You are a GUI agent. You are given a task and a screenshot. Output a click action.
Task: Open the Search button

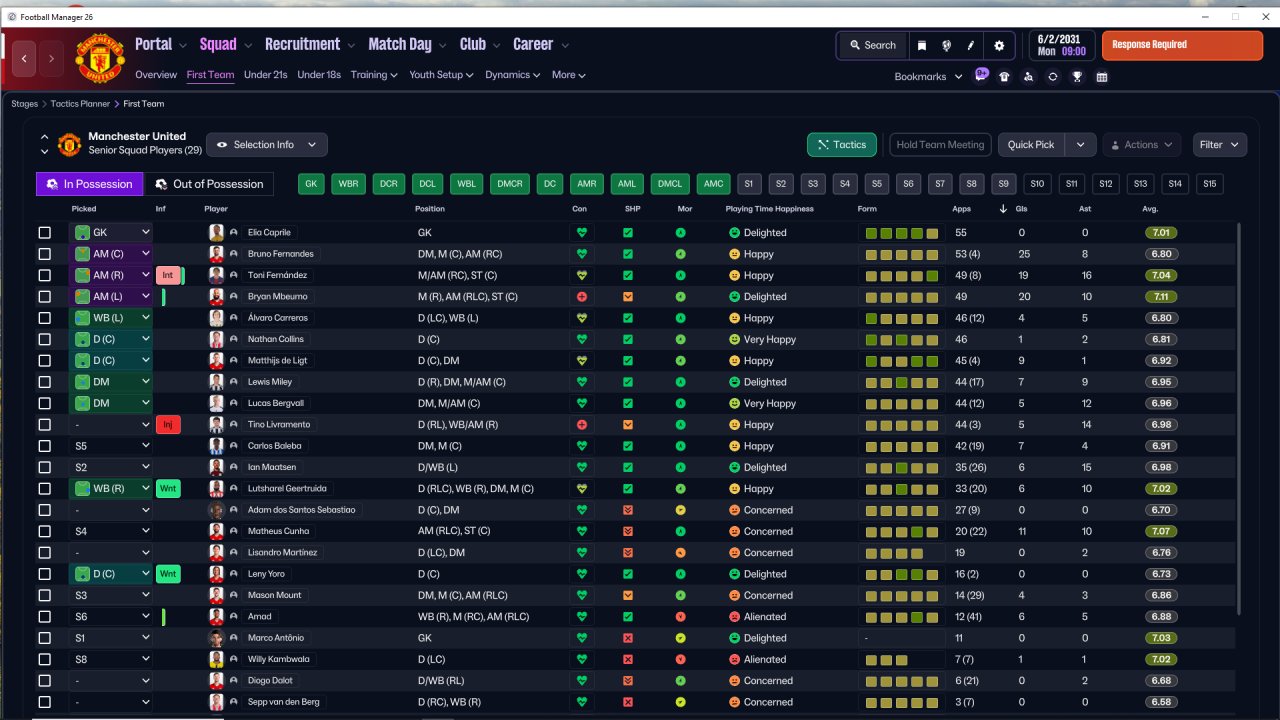coord(873,45)
